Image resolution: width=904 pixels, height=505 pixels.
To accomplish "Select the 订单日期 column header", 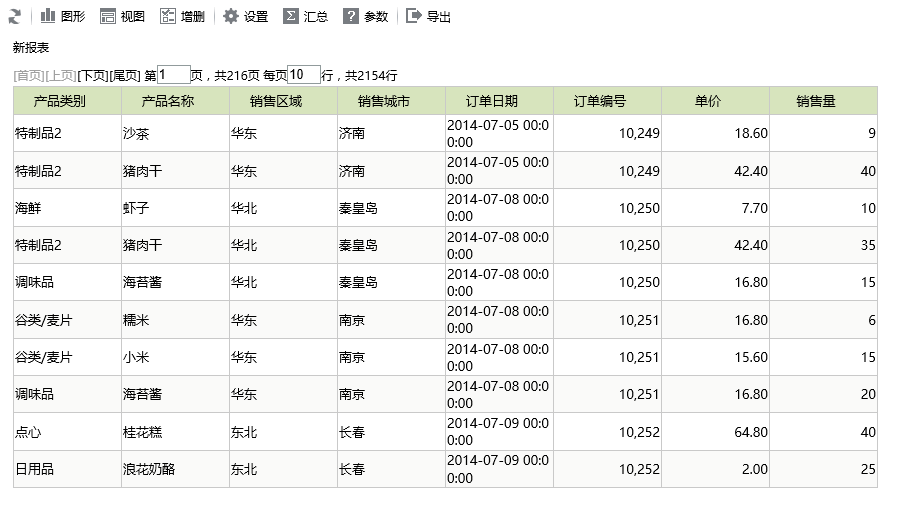I will pos(492,101).
